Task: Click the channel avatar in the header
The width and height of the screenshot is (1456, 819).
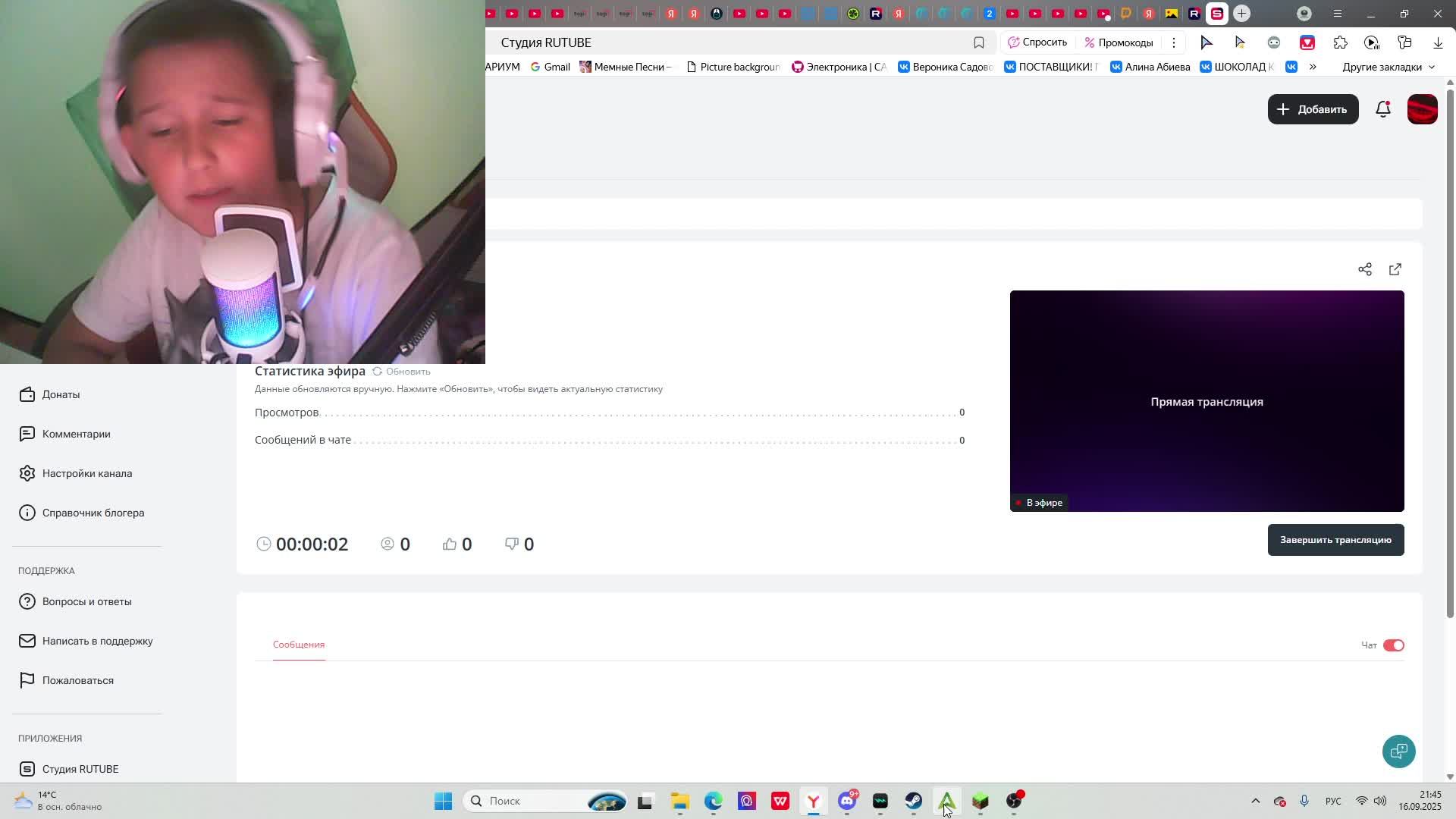Action: 1422,109
